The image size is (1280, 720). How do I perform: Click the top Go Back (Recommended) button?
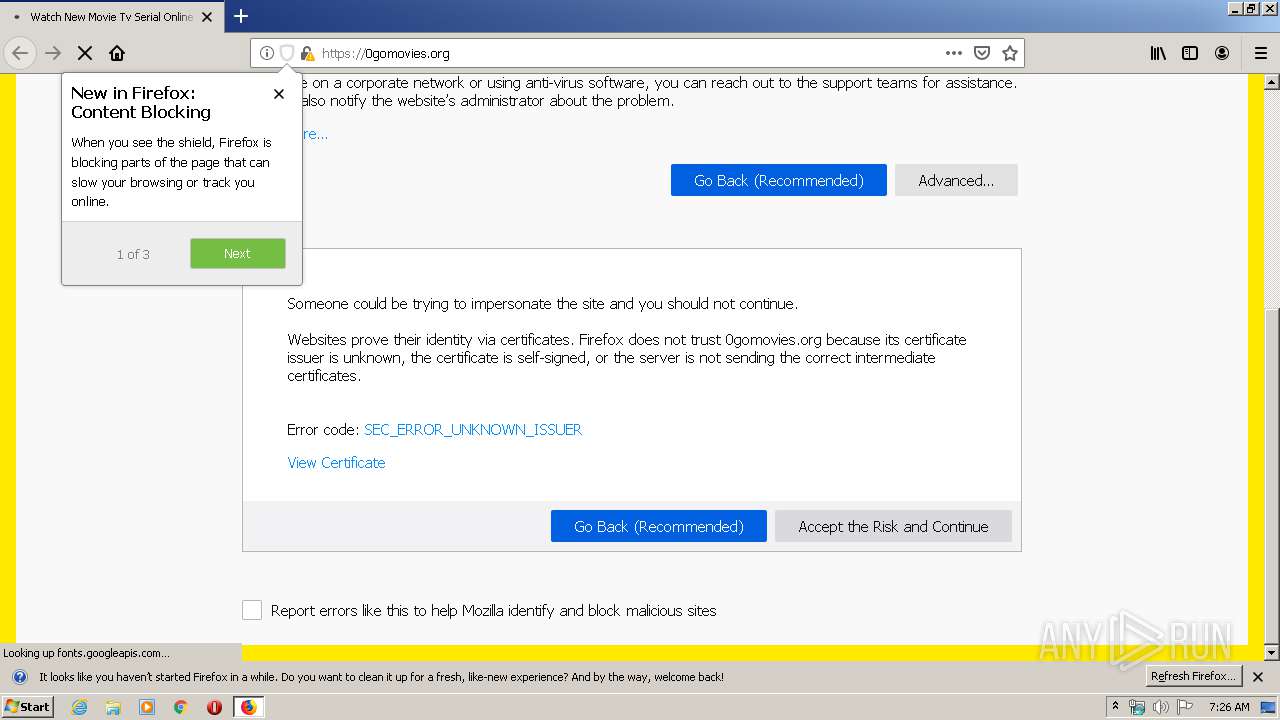tap(779, 180)
